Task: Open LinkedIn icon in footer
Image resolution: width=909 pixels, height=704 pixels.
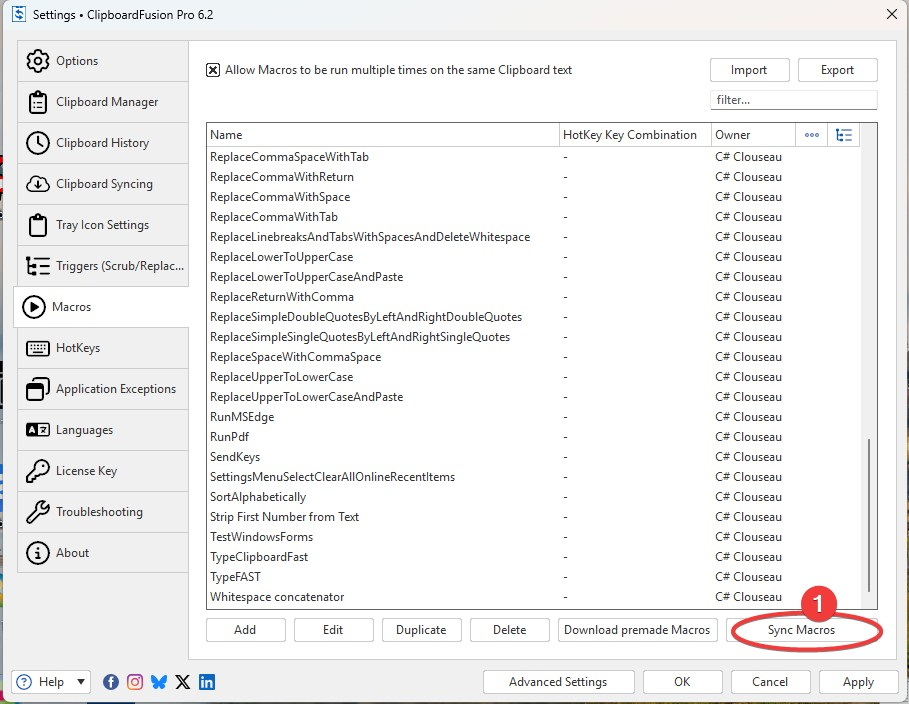Action: click(207, 682)
